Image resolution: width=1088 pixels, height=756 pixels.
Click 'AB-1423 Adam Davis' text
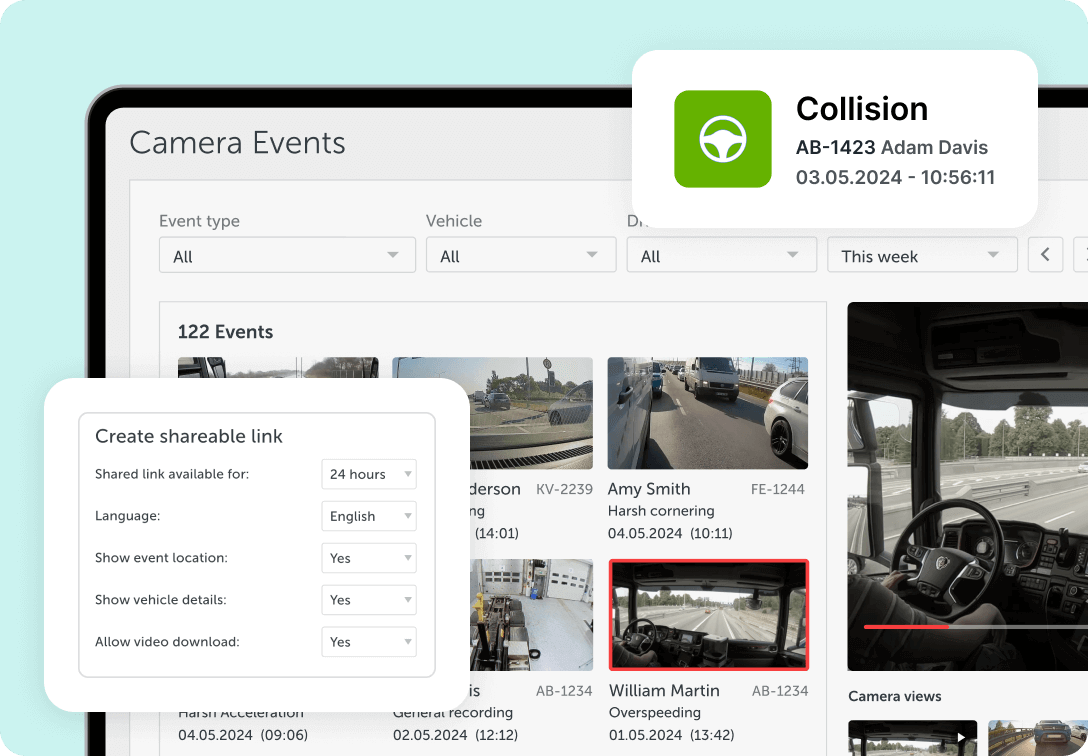892,147
